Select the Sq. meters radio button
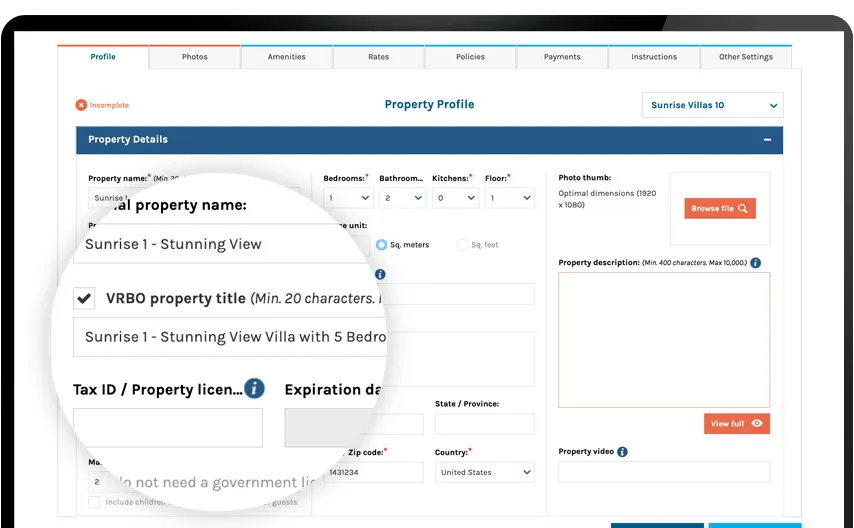 coord(381,245)
